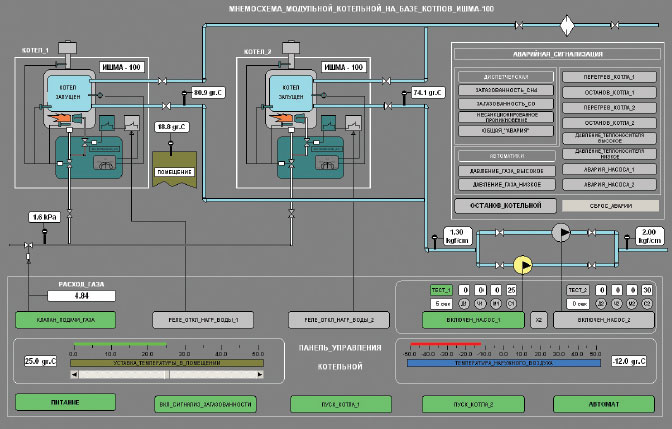Click the X2 button between pump switches
The width and height of the screenshot is (672, 429).
(x=538, y=320)
